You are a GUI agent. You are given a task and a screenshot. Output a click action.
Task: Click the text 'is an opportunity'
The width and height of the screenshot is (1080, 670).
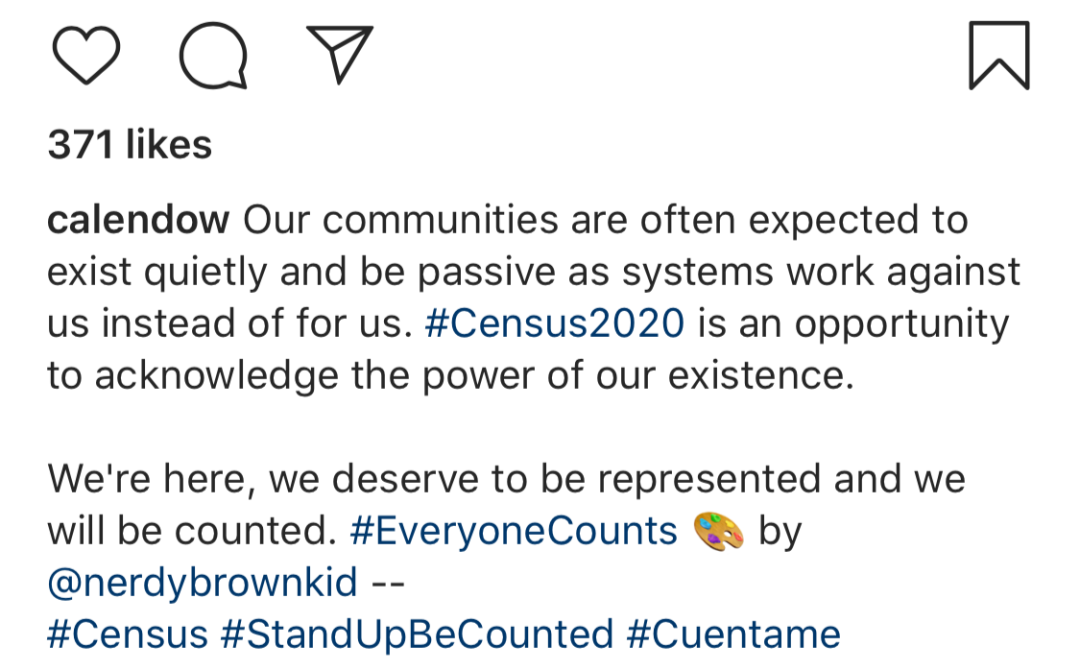(853, 324)
